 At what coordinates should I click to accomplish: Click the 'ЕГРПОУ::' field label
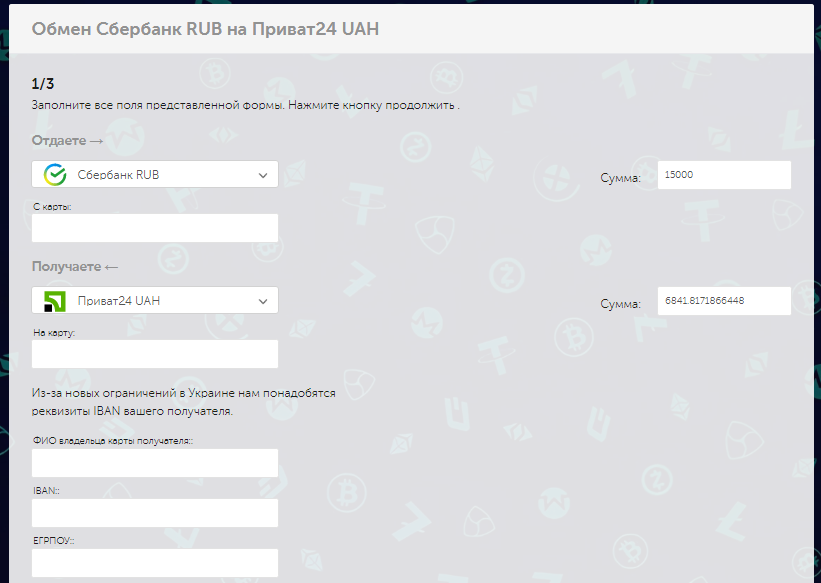(53, 541)
